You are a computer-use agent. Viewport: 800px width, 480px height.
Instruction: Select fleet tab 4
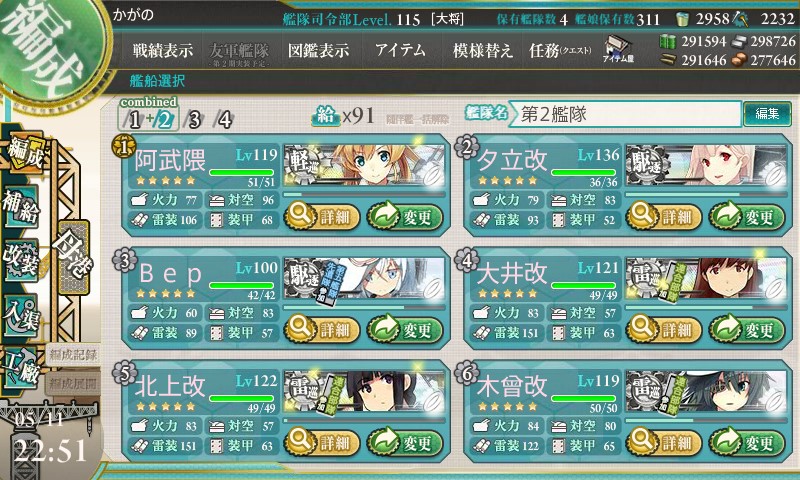point(224,120)
